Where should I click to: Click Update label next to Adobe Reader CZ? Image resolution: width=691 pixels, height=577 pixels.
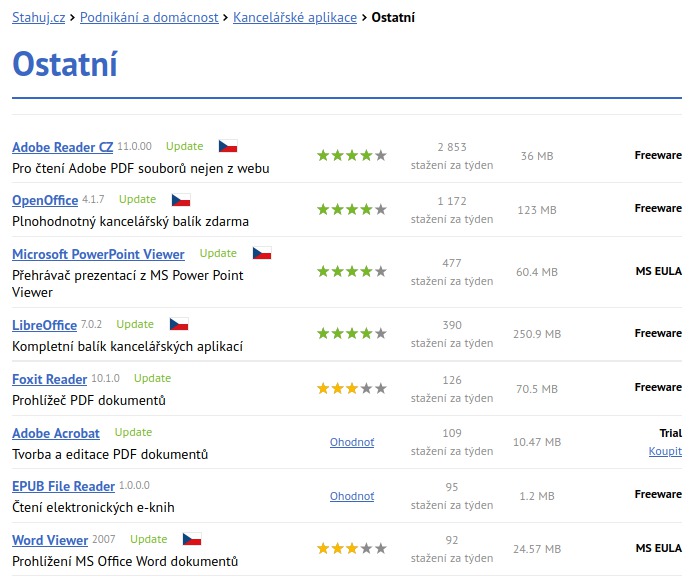(x=185, y=146)
